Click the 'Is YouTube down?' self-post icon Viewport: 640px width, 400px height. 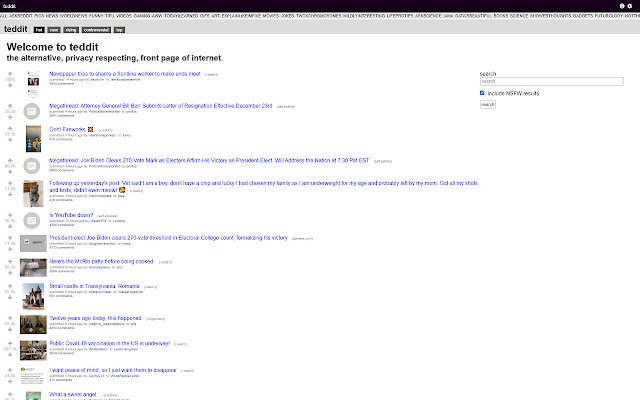(31, 221)
